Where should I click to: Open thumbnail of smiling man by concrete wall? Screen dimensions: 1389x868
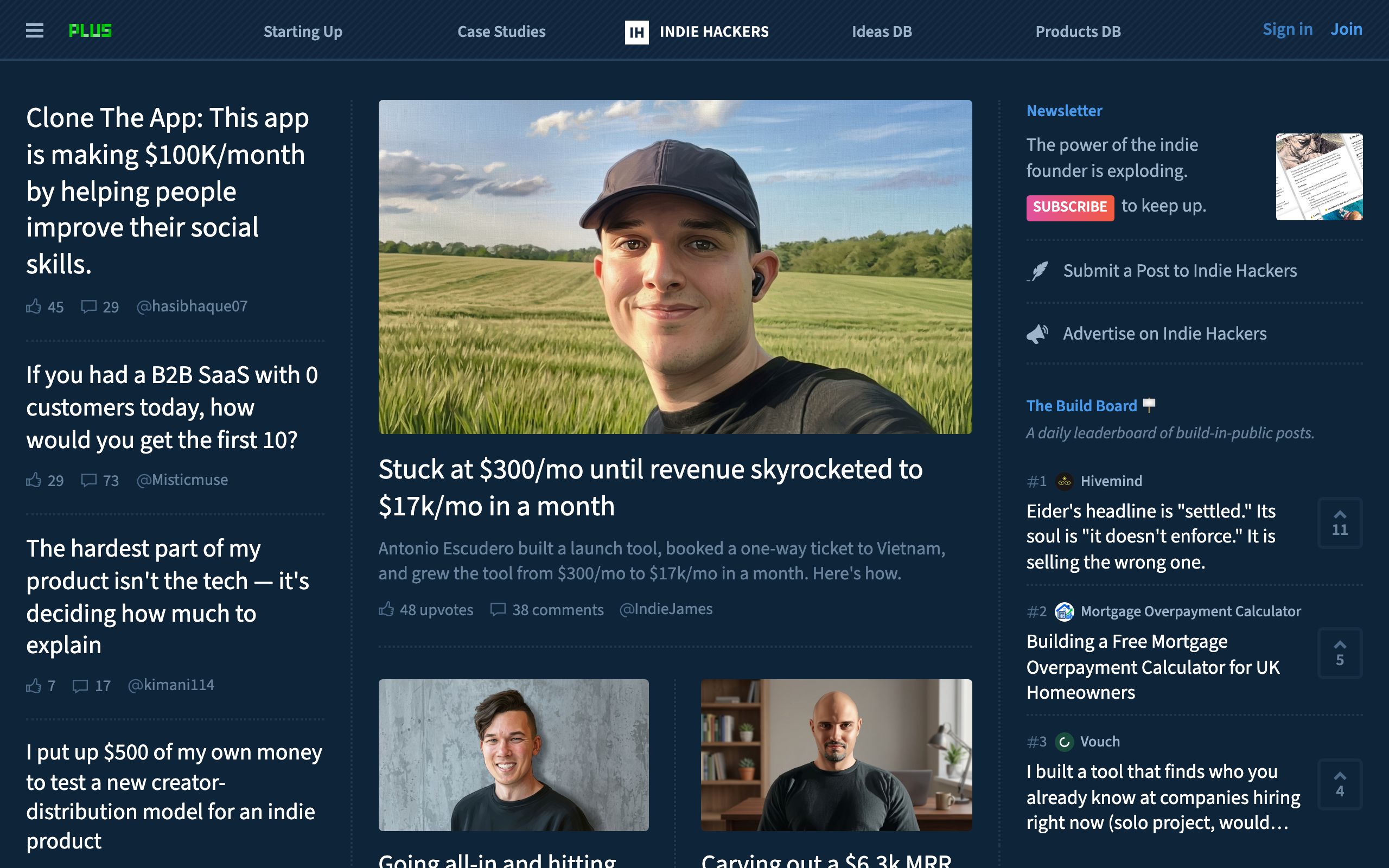click(513, 755)
